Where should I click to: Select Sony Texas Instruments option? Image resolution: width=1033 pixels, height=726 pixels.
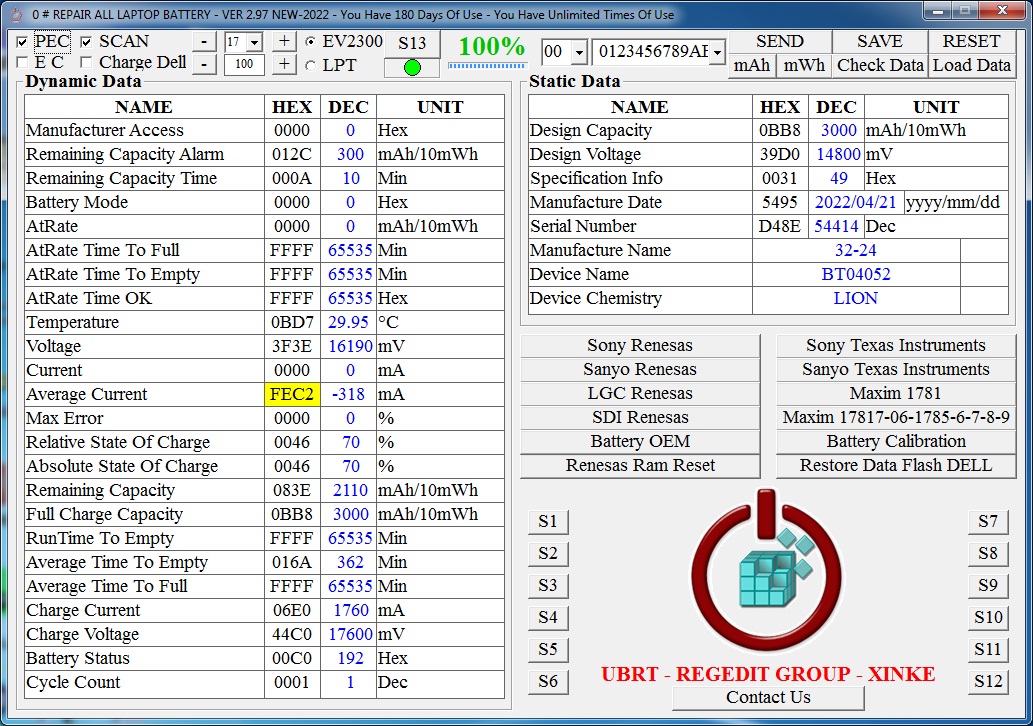coord(895,345)
